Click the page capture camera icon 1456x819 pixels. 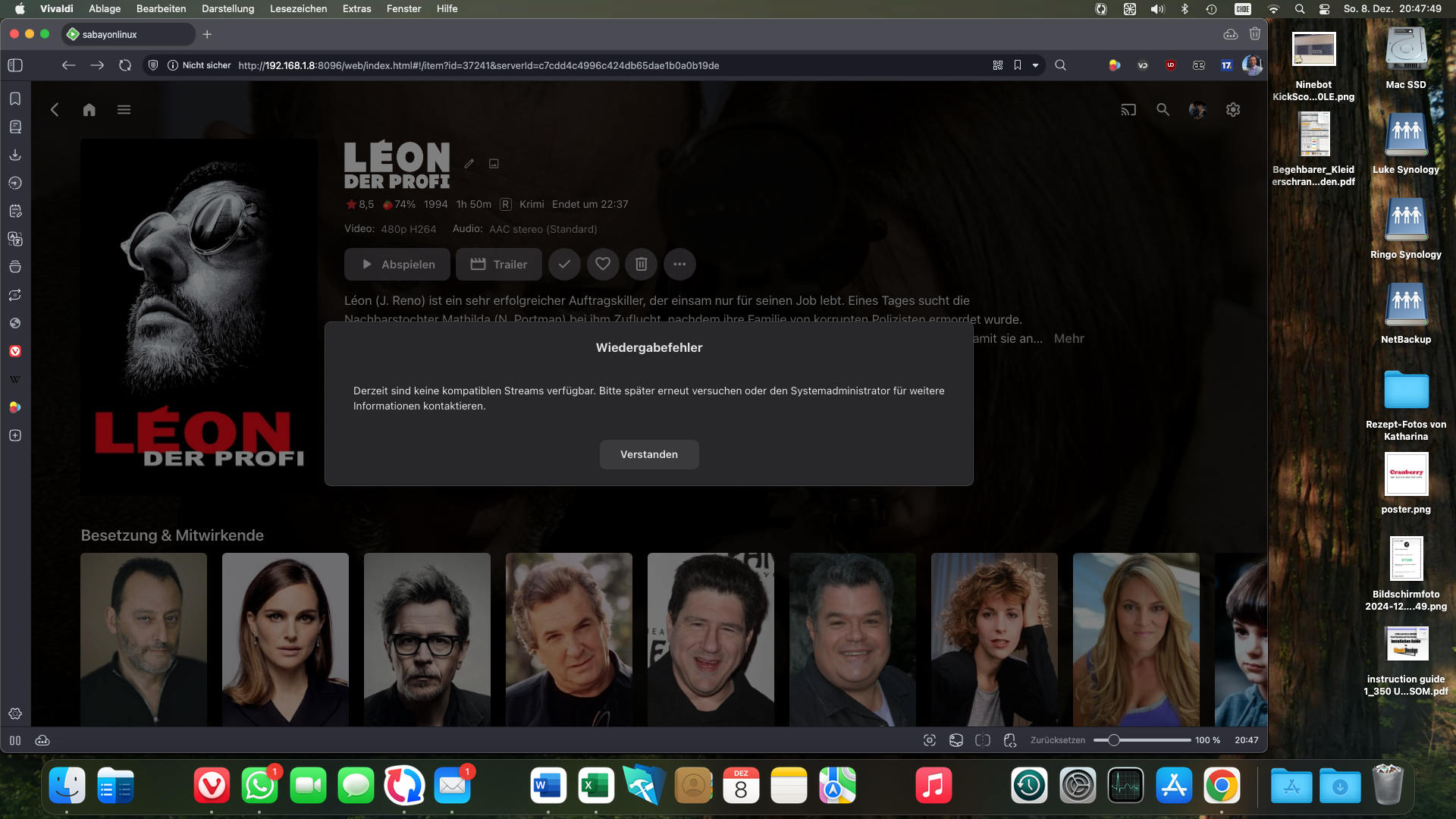point(930,740)
